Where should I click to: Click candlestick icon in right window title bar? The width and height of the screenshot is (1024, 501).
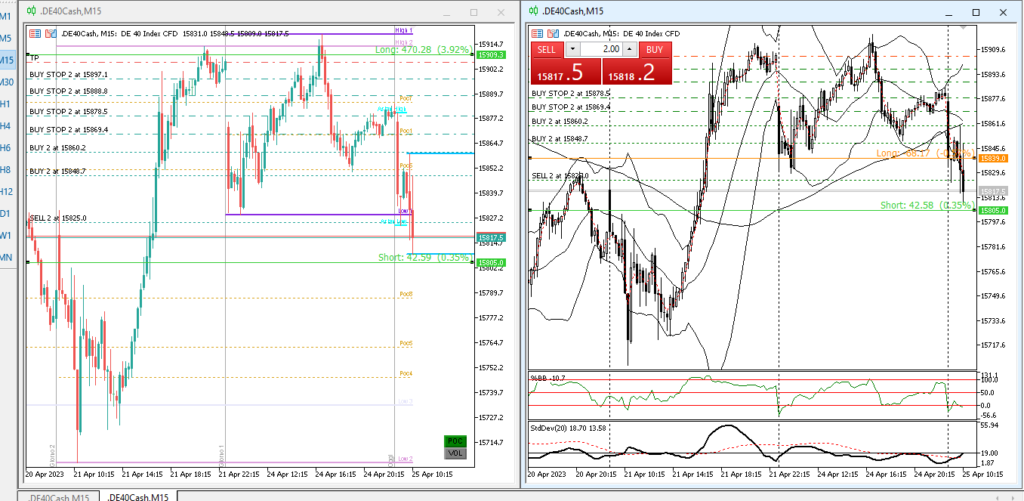[x=534, y=11]
